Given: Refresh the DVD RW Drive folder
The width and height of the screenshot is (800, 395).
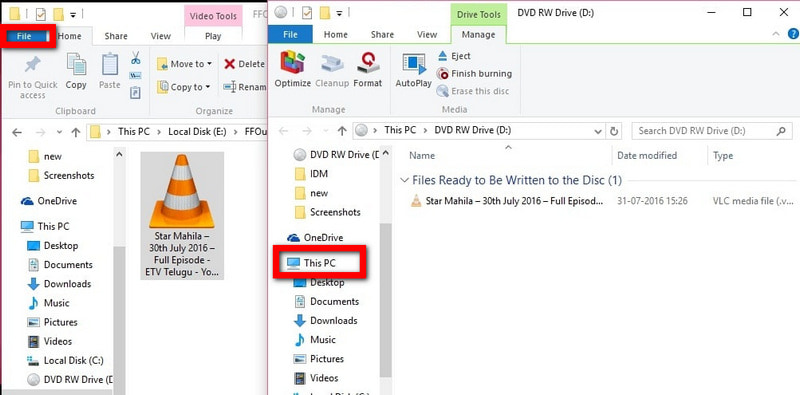Looking at the screenshot, I should pyautogui.click(x=614, y=131).
